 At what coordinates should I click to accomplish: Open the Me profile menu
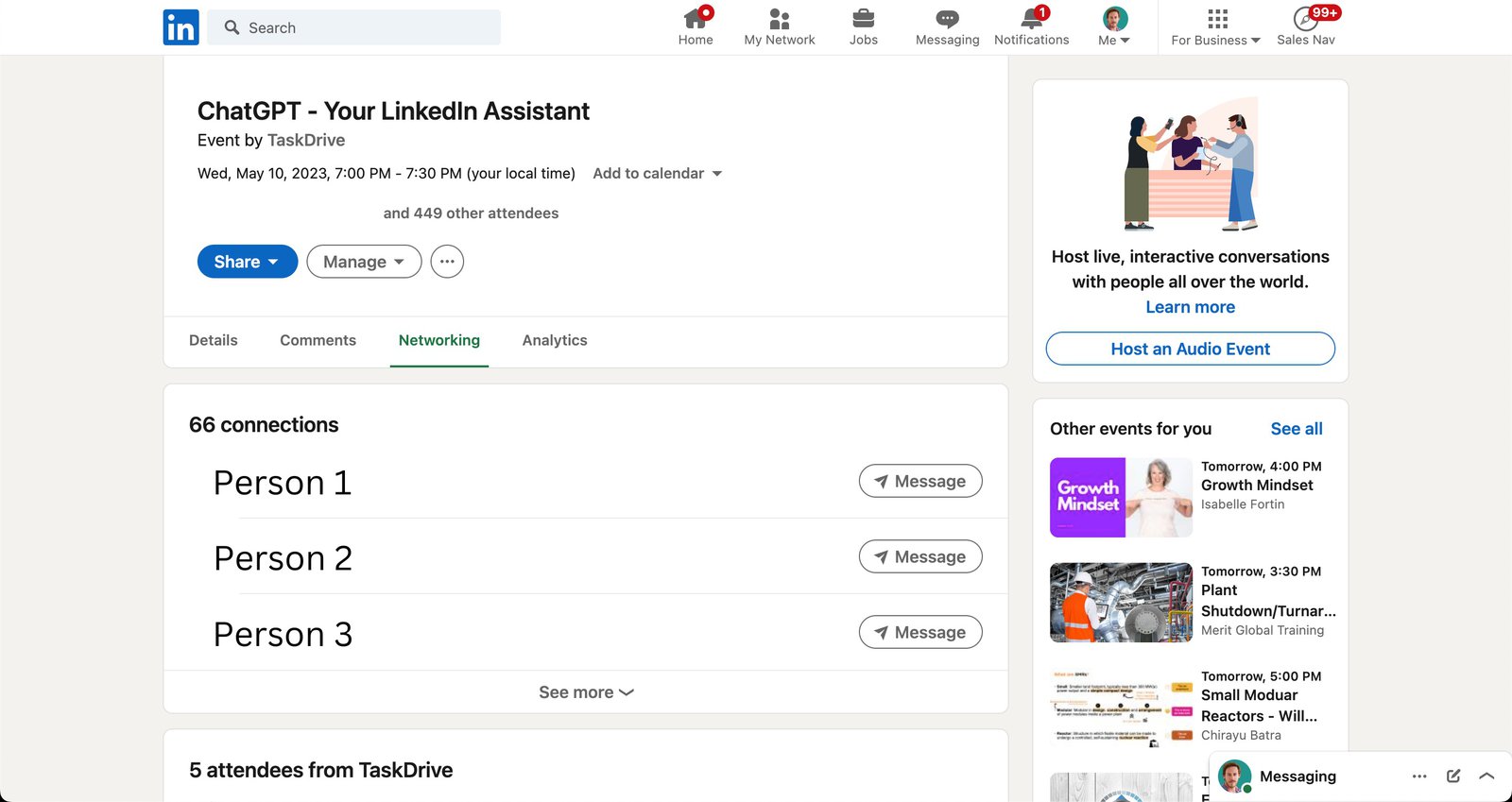pos(1114,27)
